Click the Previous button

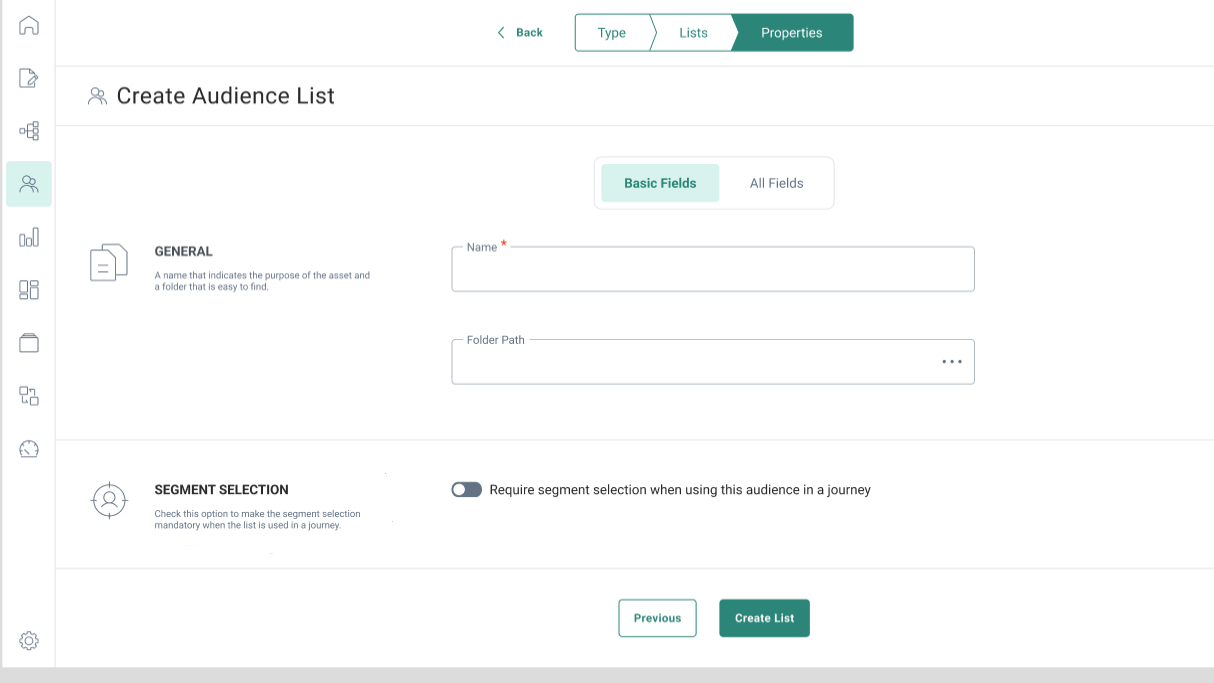pos(657,618)
